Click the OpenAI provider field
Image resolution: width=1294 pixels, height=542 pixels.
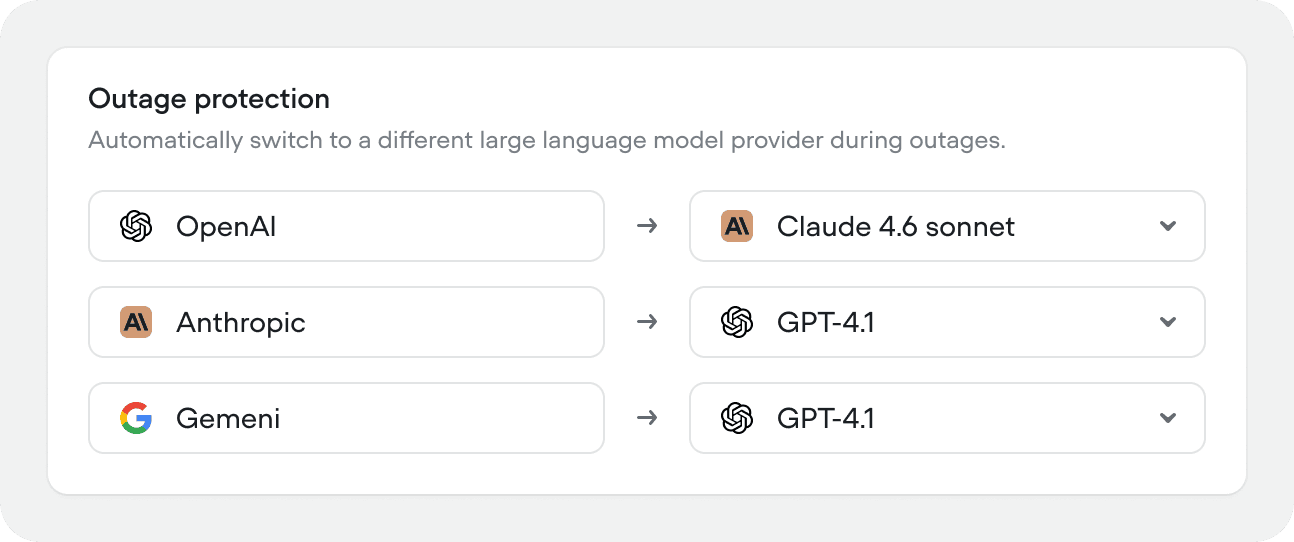click(346, 226)
